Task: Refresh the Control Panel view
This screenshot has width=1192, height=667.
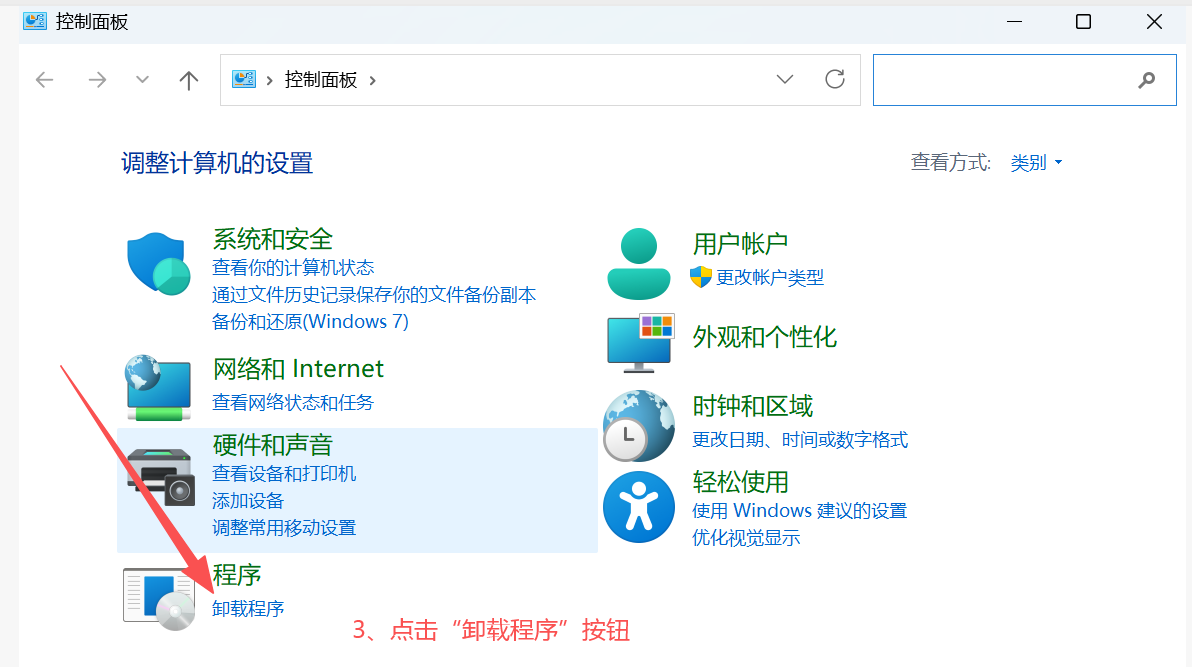Action: [835, 79]
